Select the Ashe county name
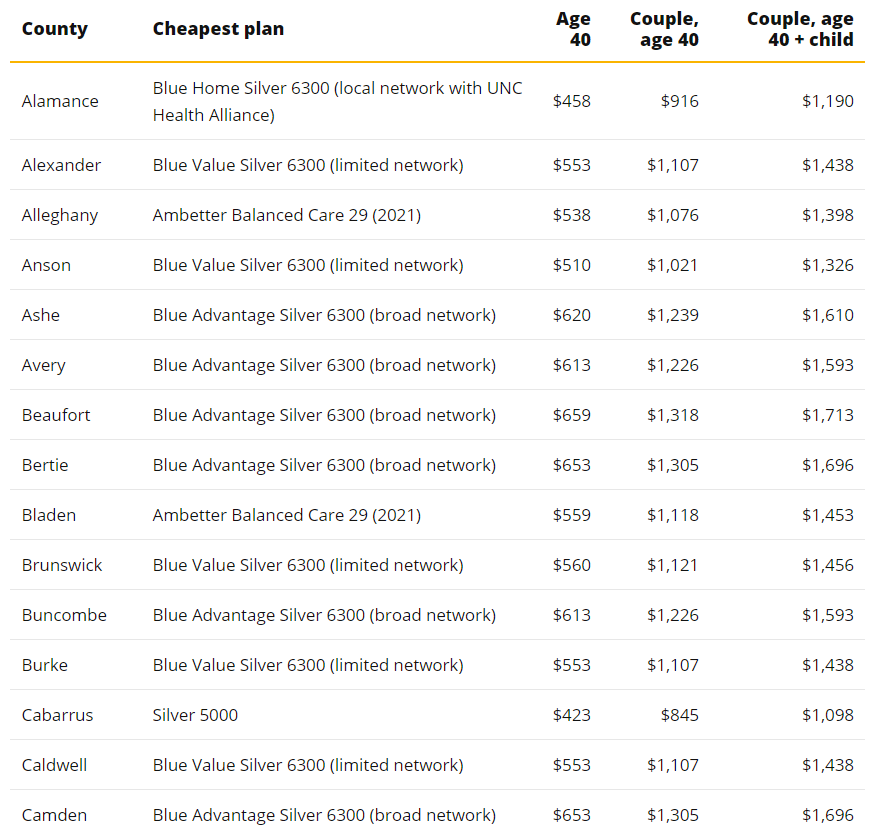The image size is (874, 832). pos(41,315)
